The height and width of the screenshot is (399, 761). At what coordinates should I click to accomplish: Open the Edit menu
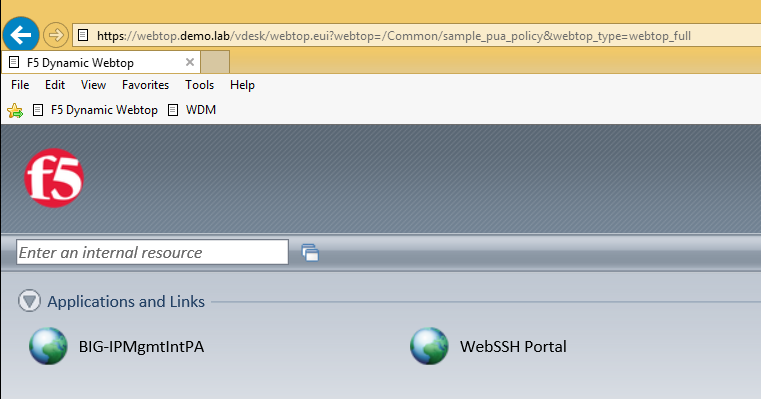[x=55, y=85]
